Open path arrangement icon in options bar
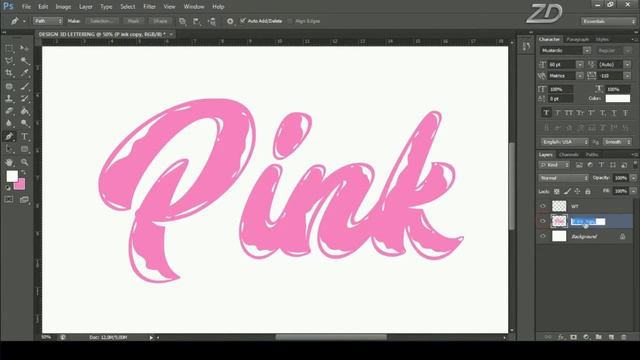 (x=212, y=21)
